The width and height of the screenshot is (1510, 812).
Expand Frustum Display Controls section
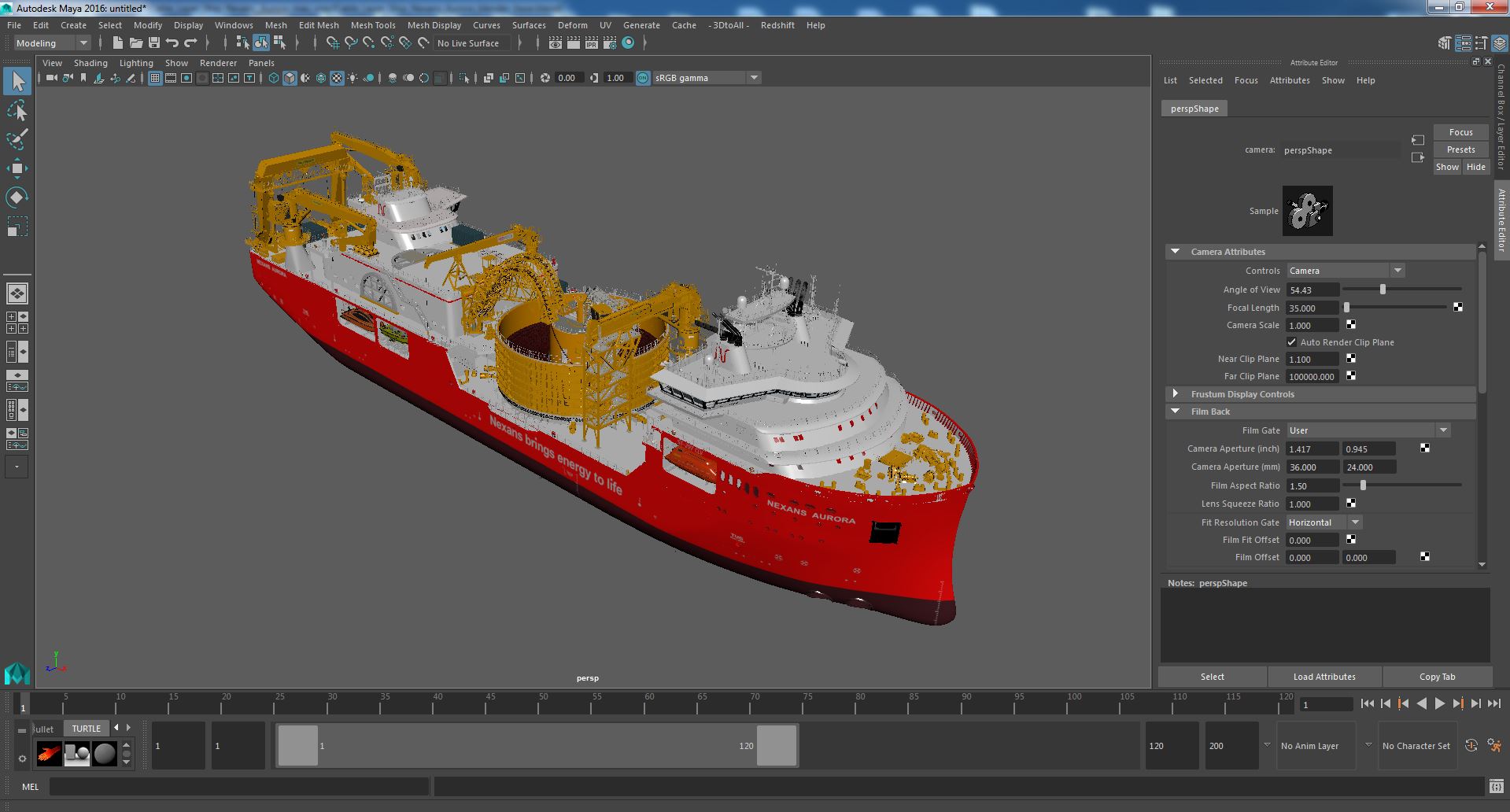click(1175, 394)
